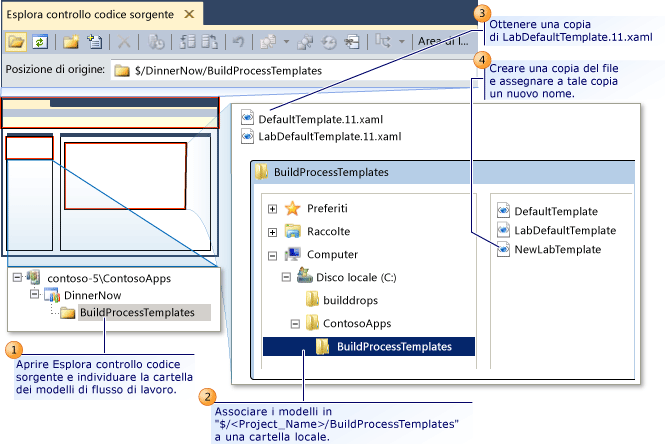Select LabDefaultTemplate.11.xaml file
This screenshot has width=665, height=444.
tap(330, 137)
